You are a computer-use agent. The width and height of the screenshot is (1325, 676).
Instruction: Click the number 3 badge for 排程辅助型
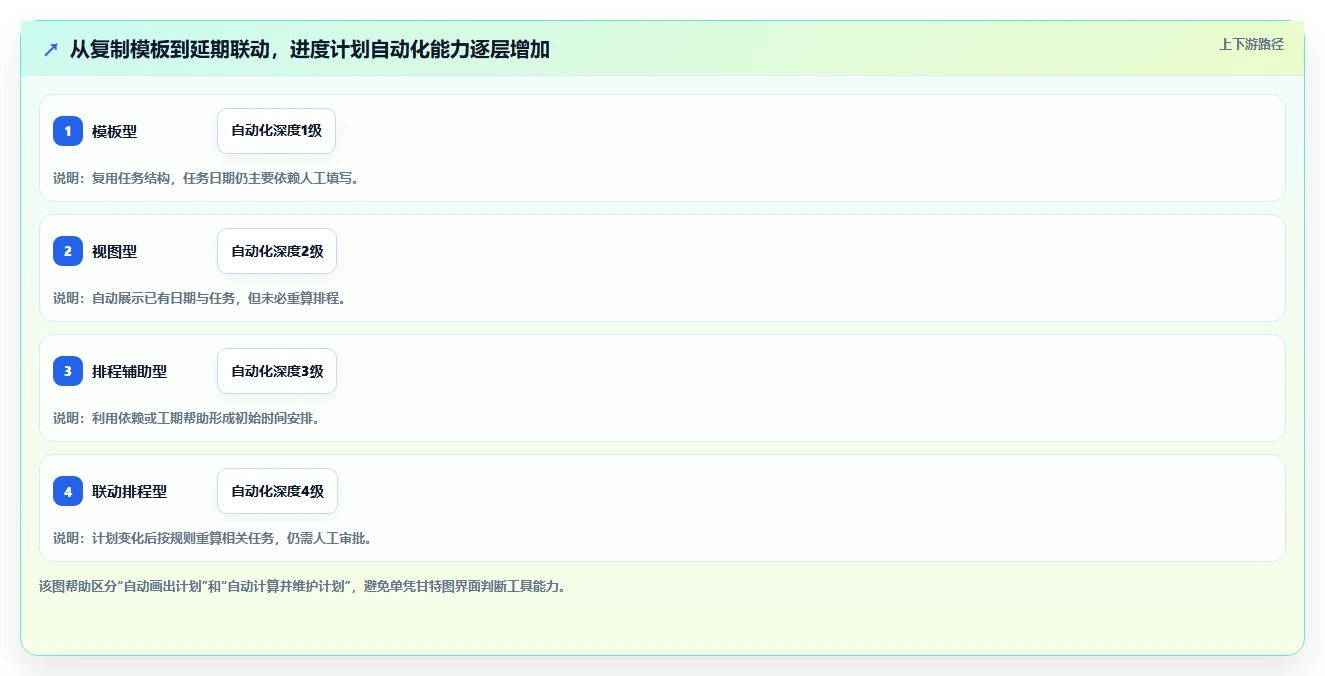[68, 371]
